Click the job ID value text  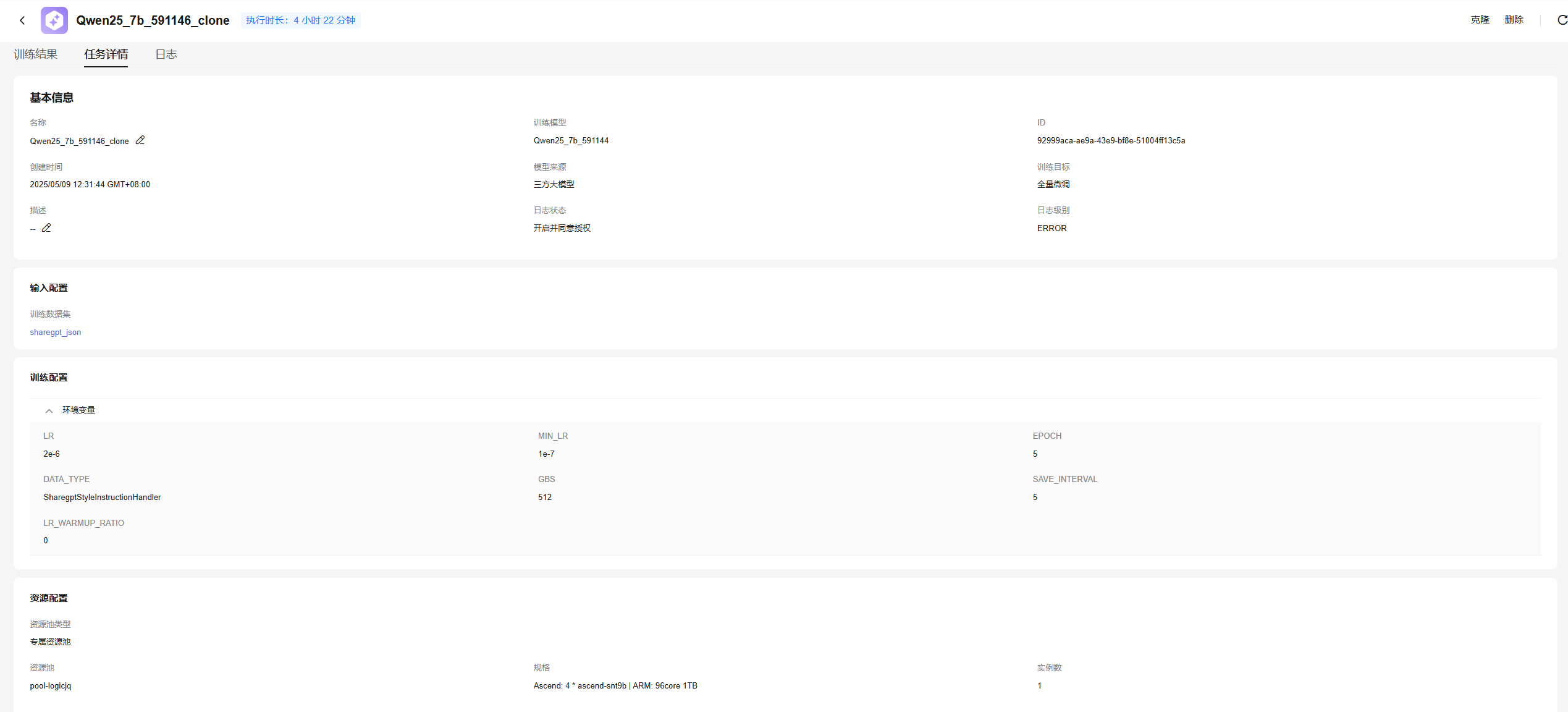(1111, 141)
